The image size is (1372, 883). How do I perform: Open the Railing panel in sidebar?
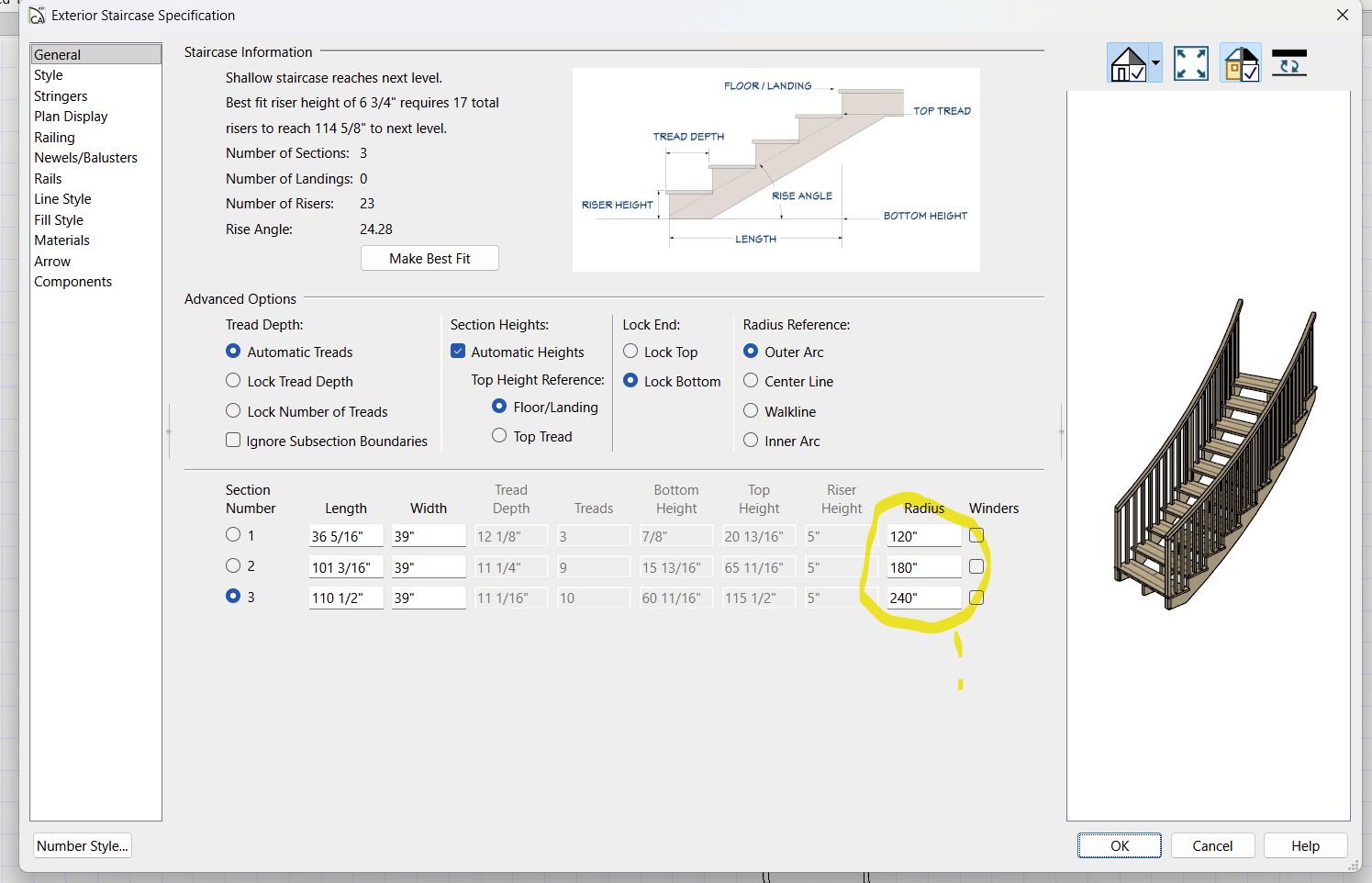click(x=54, y=138)
